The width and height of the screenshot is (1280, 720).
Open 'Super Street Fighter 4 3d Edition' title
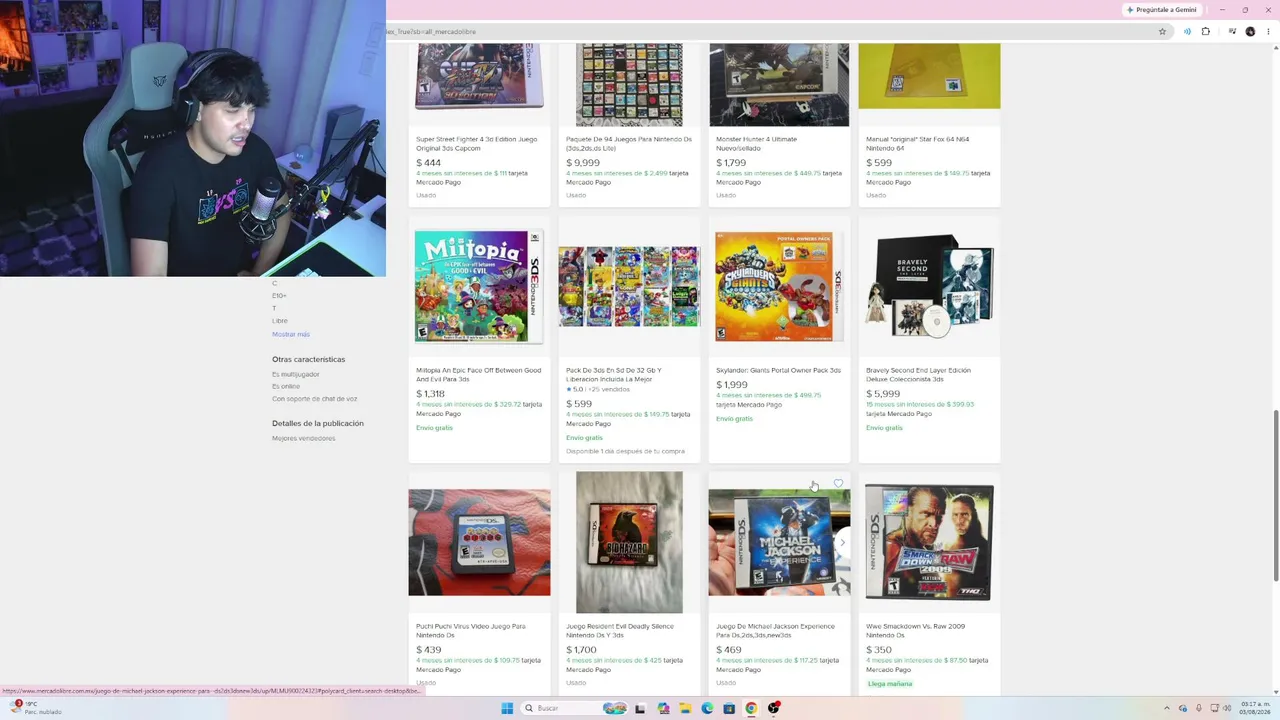[476, 144]
